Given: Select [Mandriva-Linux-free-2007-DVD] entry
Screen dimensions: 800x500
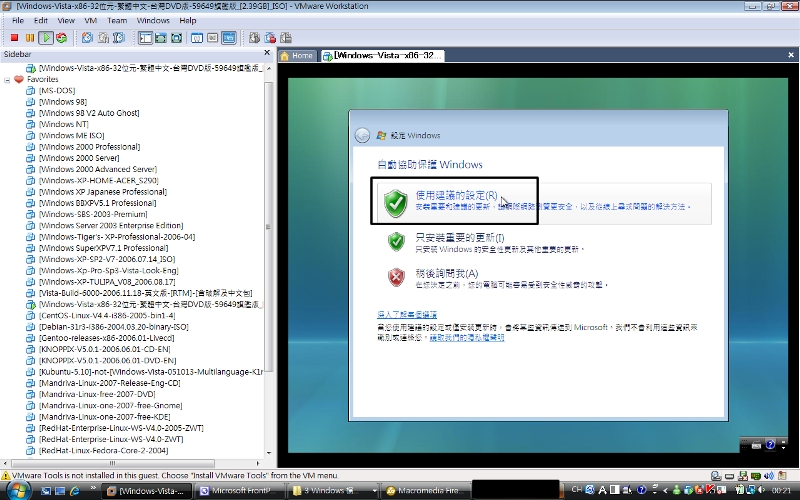Looking at the screenshot, I should coord(97,394).
